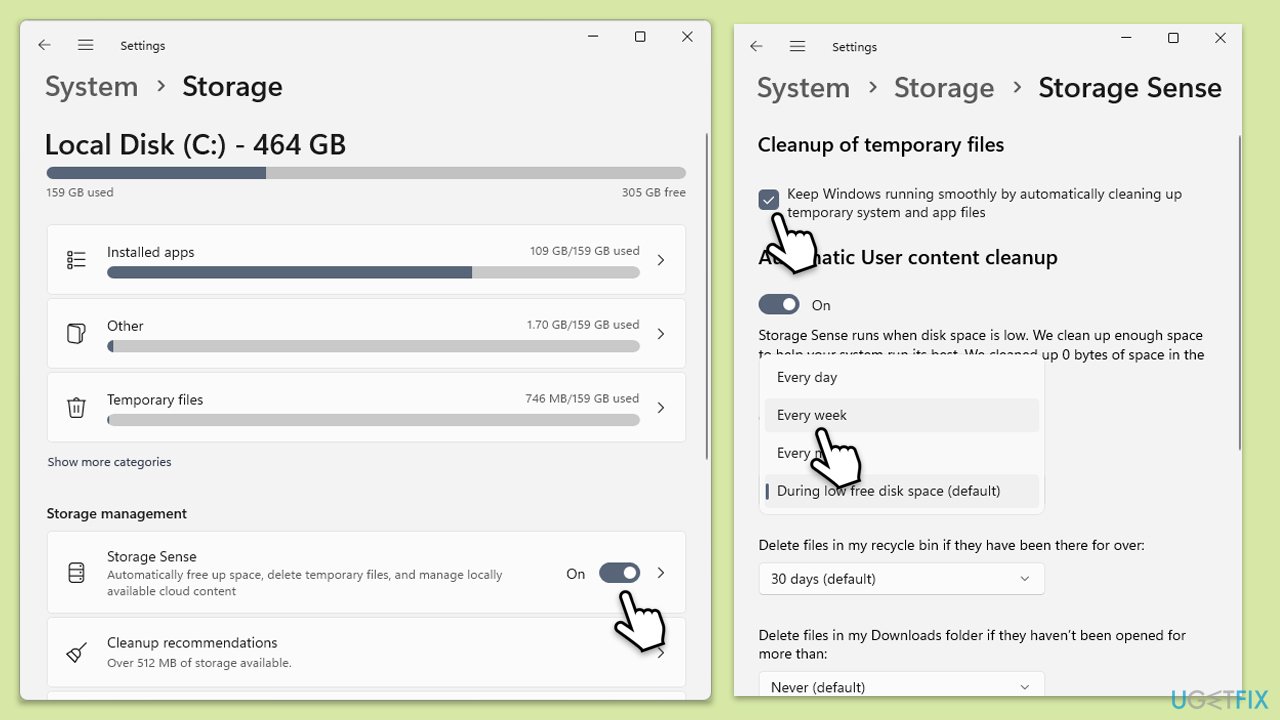Viewport: 1280px width, 720px height.
Task: Click '159 GB used' text
Action: pos(79,193)
